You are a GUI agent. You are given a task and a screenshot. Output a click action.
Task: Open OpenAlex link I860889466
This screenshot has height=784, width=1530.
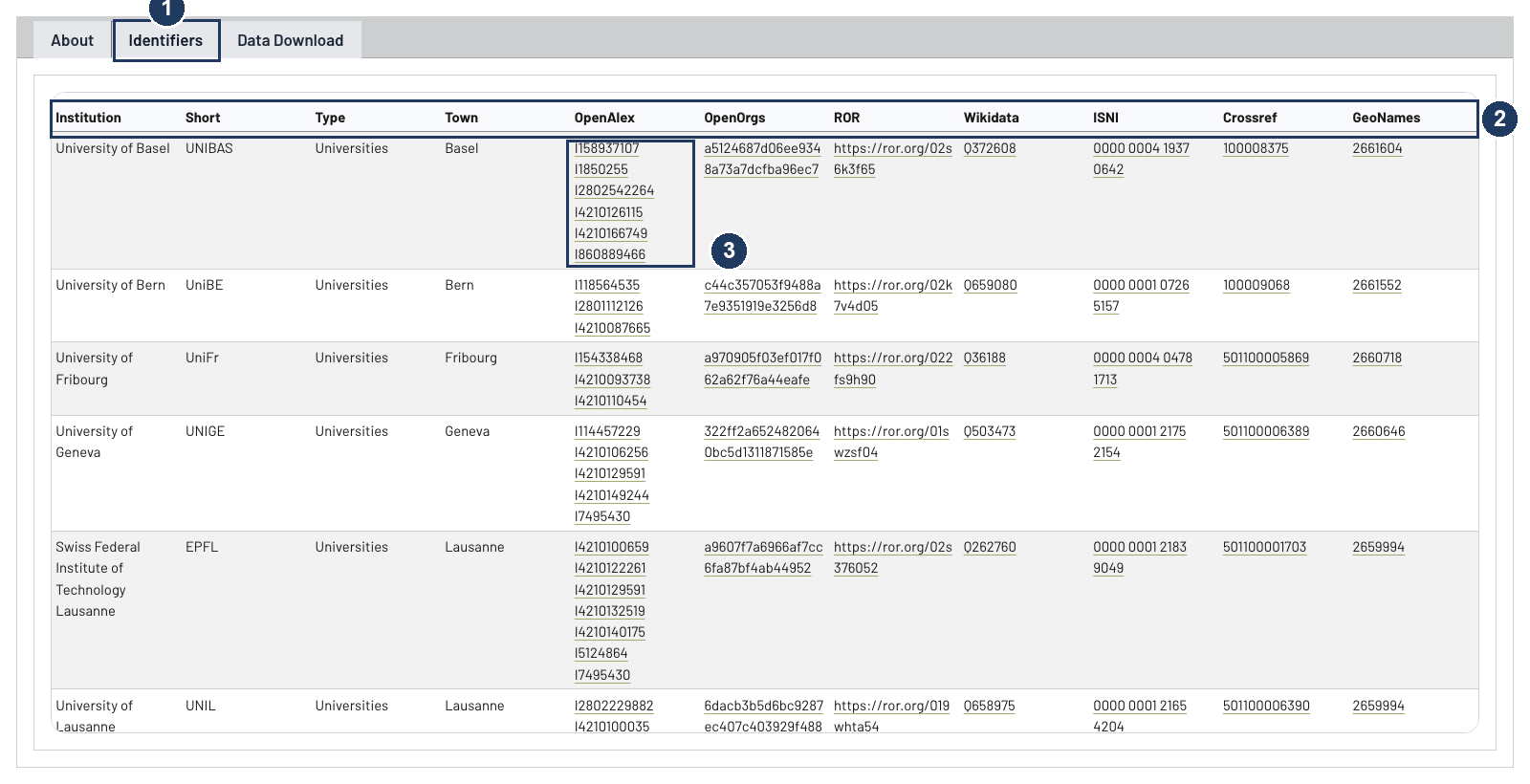coord(609,254)
